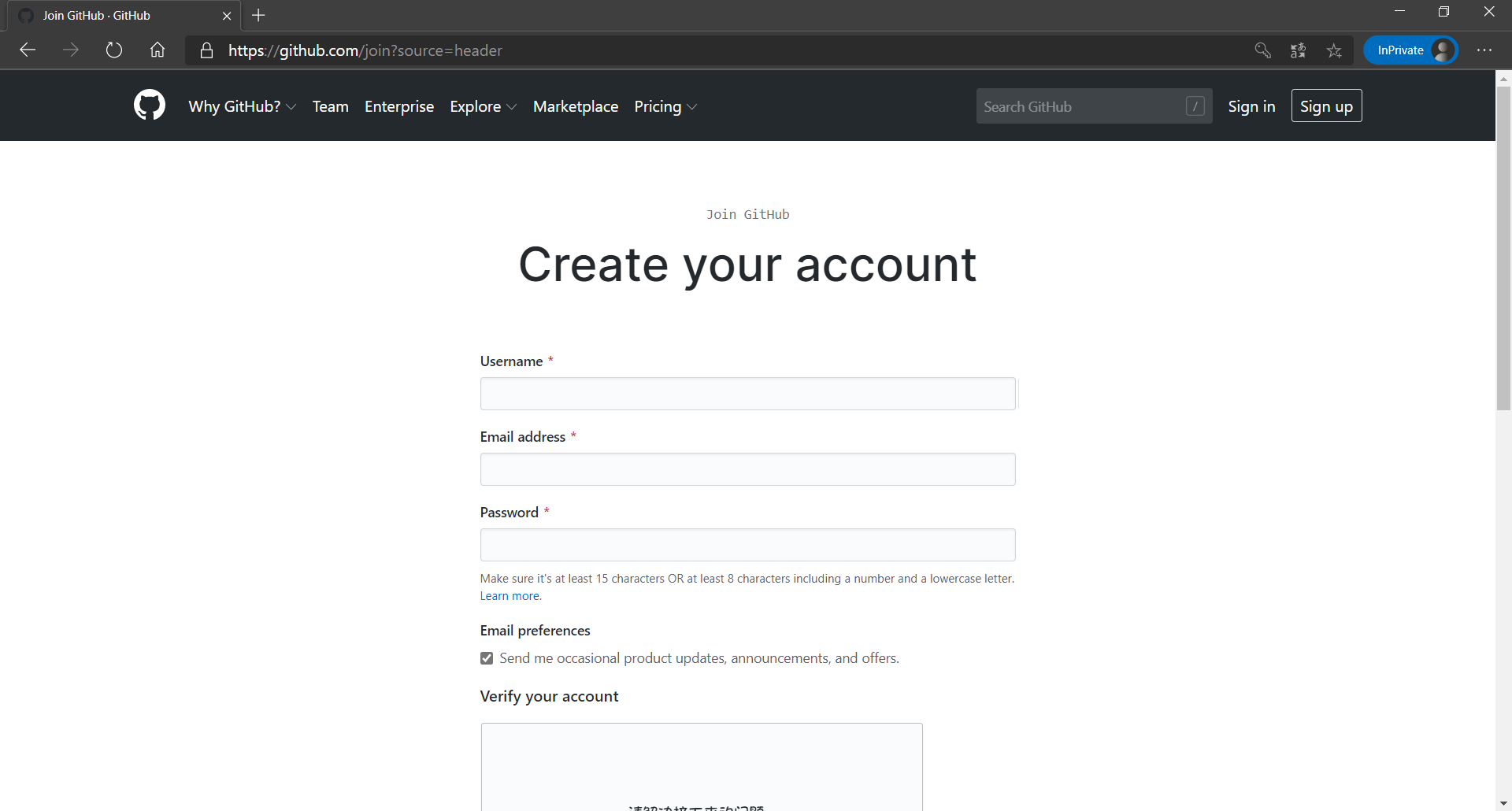The width and height of the screenshot is (1512, 811).
Task: Click the Search GitHub box
Action: pyautogui.click(x=1094, y=106)
